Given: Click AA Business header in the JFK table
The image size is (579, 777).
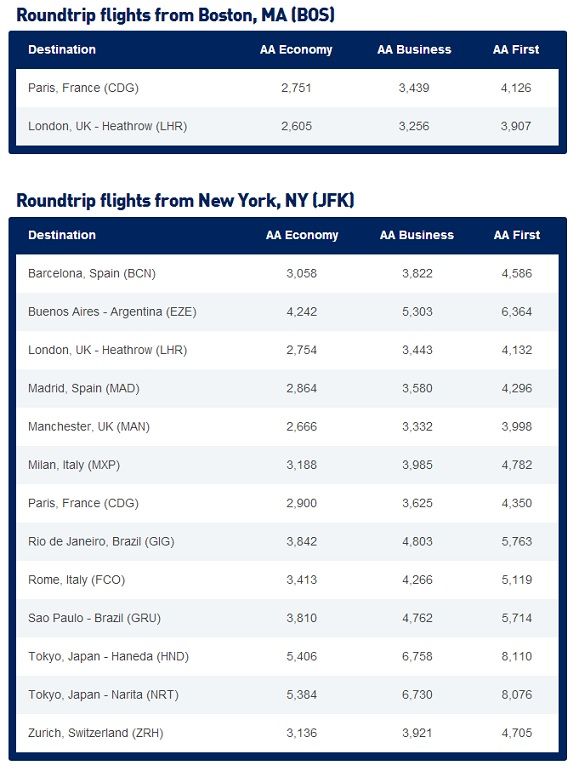Looking at the screenshot, I should 417,235.
